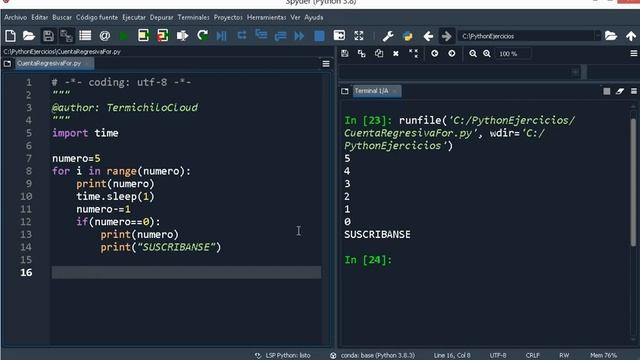Save all plots in the Plots pane

pyautogui.click(x=362, y=53)
